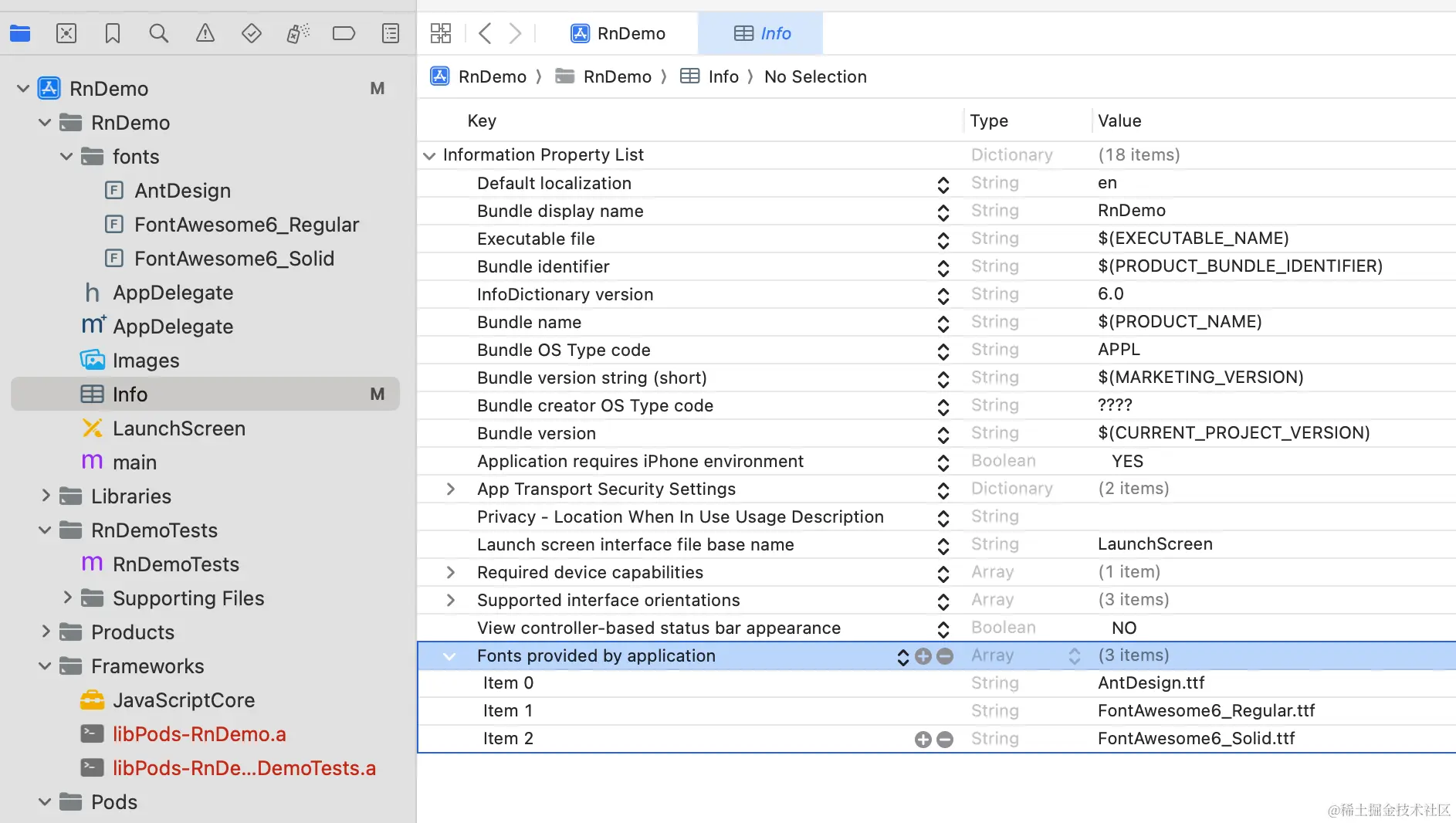Open the Test navigator diamond icon
Screen dimensions: 1456x823
click(x=252, y=33)
